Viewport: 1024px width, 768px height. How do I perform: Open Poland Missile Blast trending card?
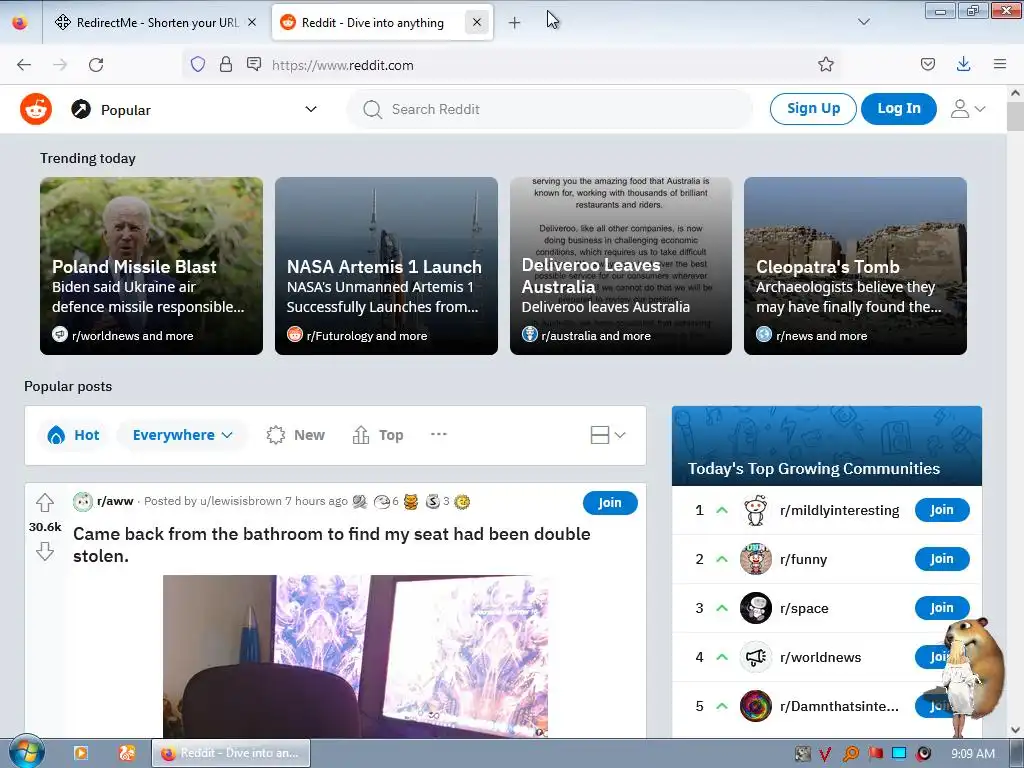pyautogui.click(x=152, y=266)
